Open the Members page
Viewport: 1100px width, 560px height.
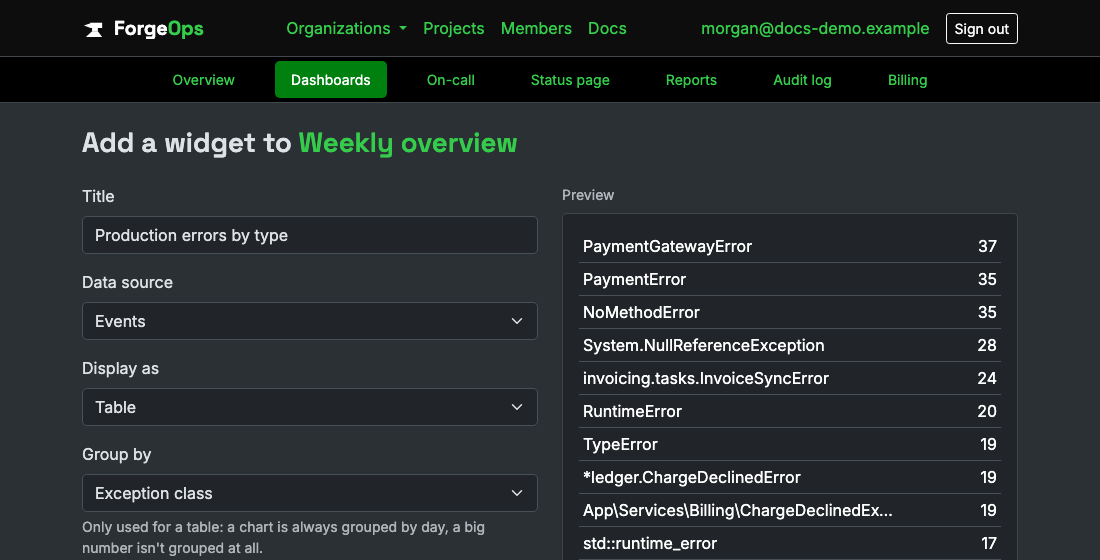click(536, 29)
